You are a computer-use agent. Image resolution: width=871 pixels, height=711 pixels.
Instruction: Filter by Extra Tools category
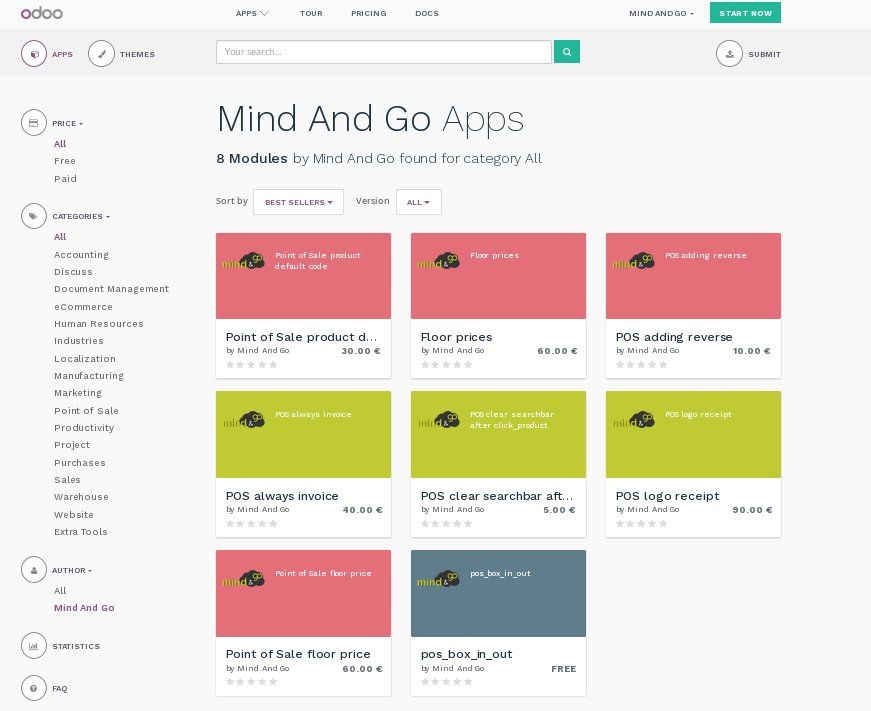(x=81, y=532)
